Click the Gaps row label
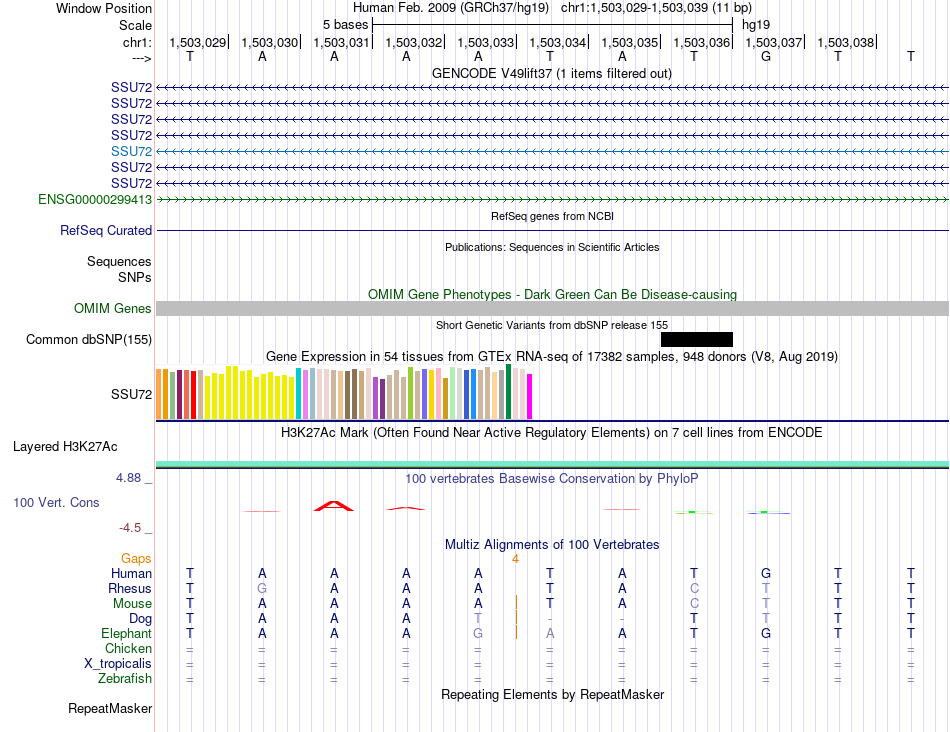The image size is (950, 732). [x=136, y=558]
